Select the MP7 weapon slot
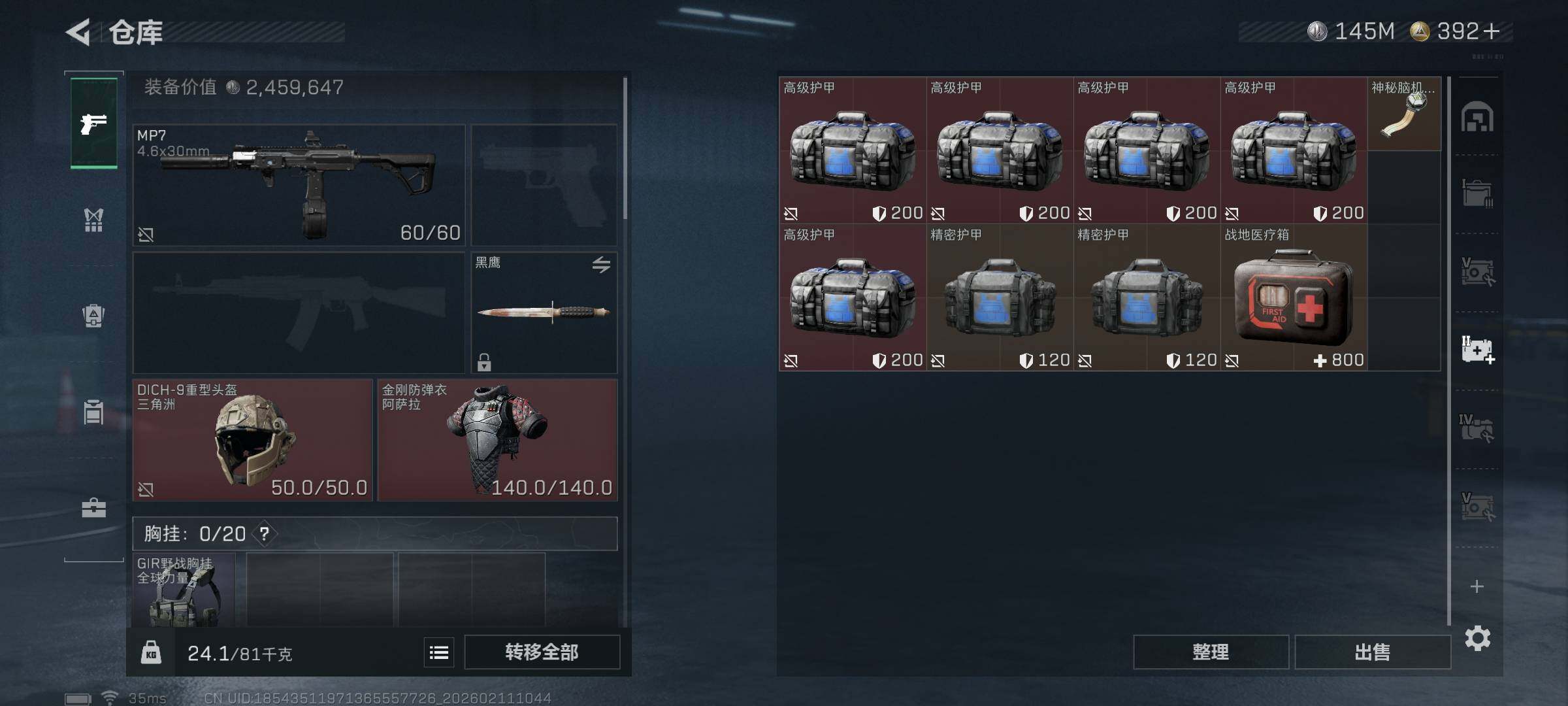This screenshot has width=1568, height=706. [299, 185]
